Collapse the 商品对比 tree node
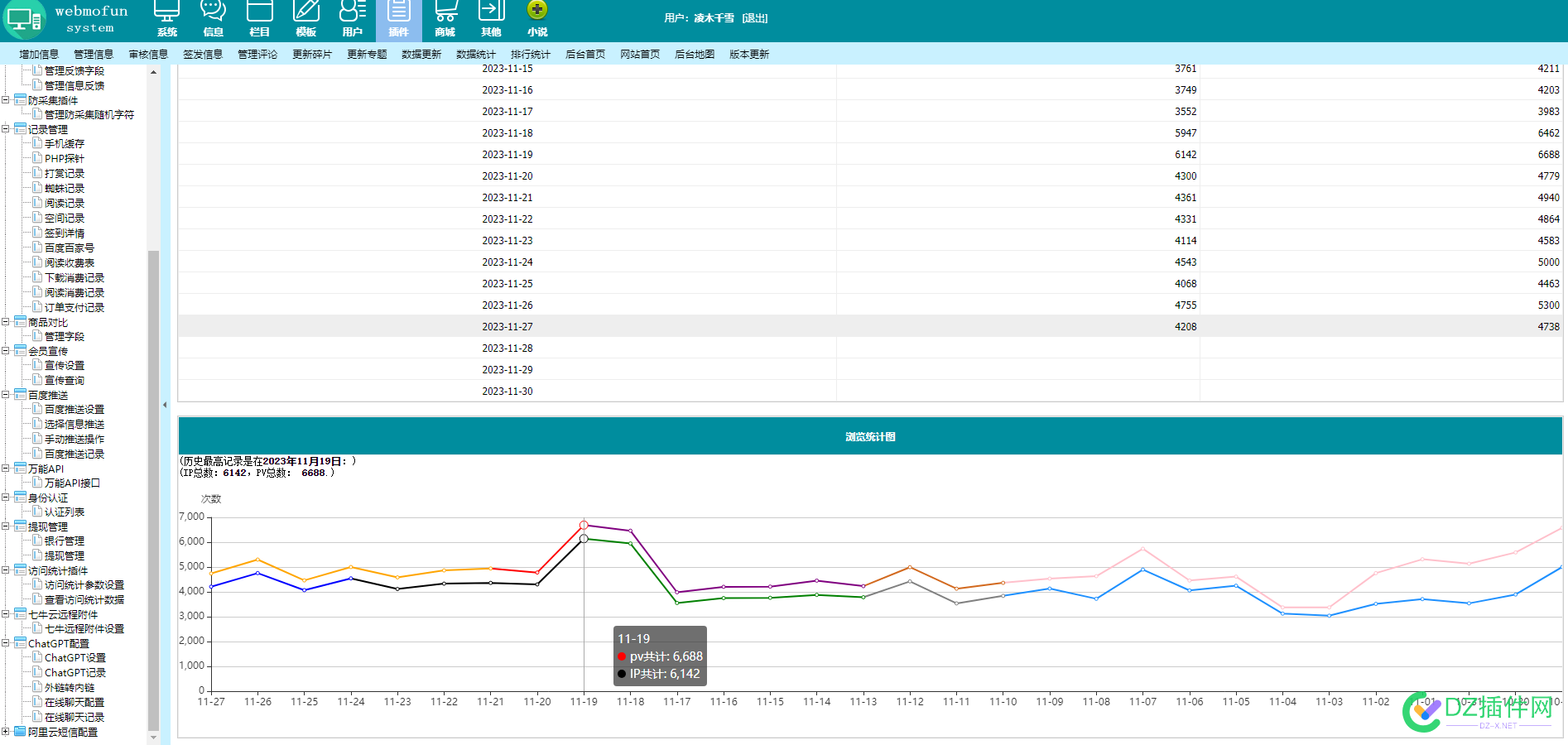This screenshot has height=745, width=1568. click(6, 322)
